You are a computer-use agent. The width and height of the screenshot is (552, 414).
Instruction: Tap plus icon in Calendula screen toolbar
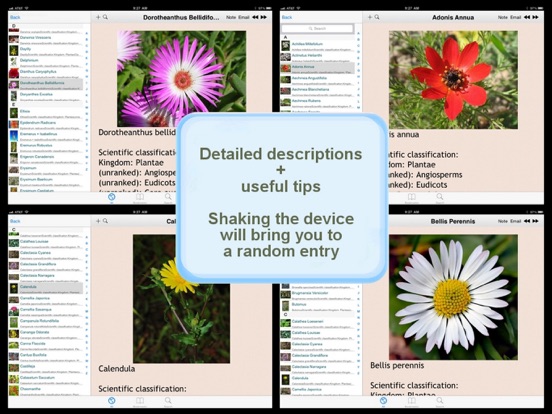(98, 221)
